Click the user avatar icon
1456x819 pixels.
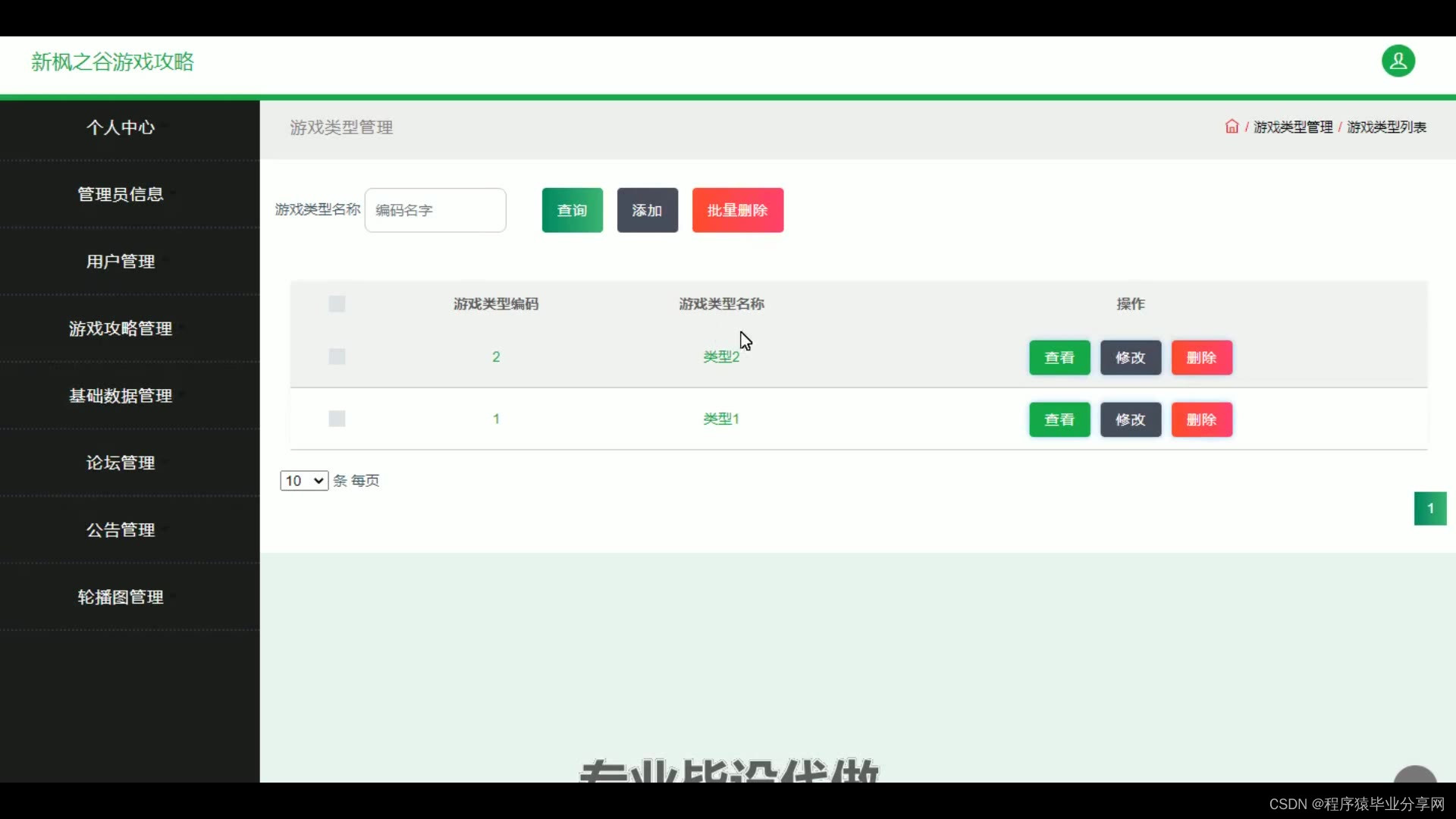click(1398, 61)
